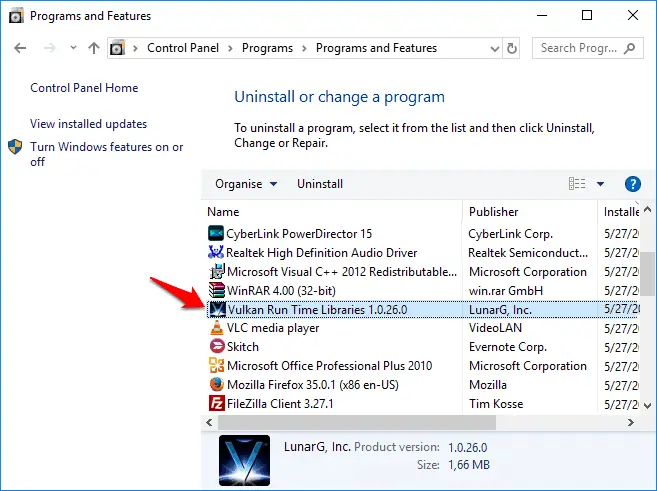Click the vertical scrollbar down arrow
Viewport: 657px width, 491px height.
[647, 406]
